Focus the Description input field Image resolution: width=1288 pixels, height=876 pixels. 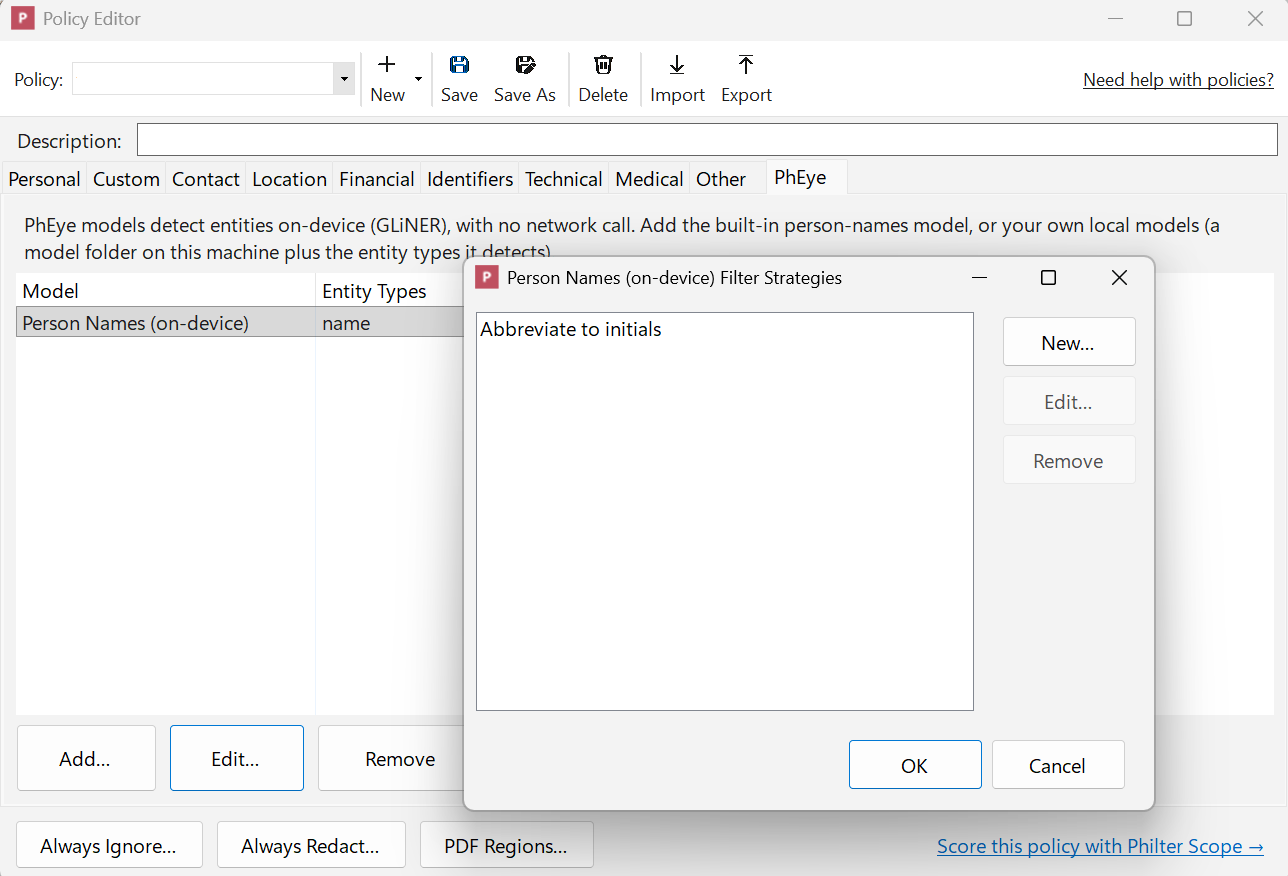[707, 140]
